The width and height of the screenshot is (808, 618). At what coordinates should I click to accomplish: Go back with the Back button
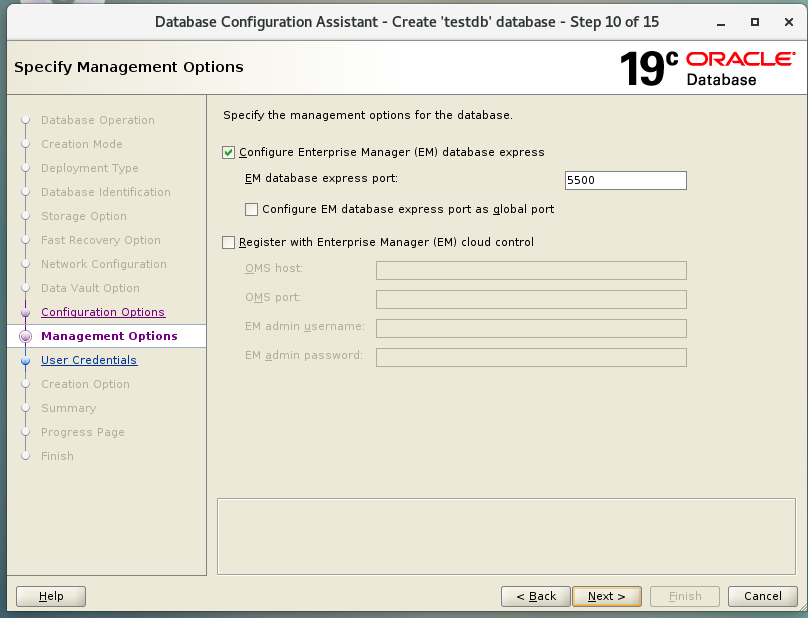[x=536, y=597]
